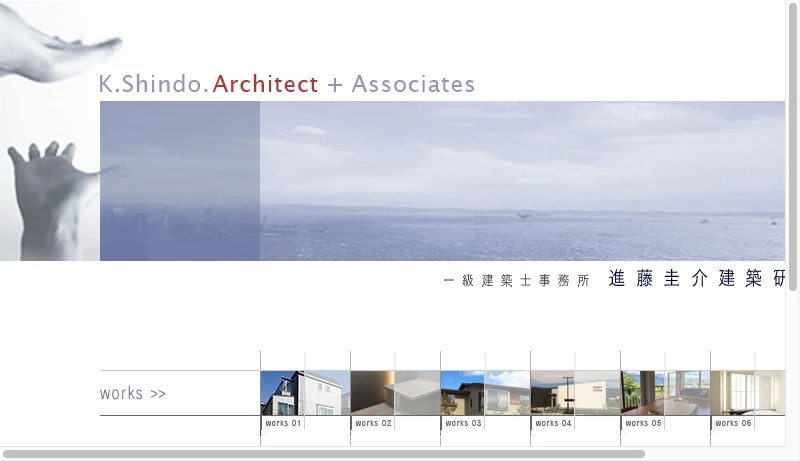Click the 'works 01' label
The image size is (800, 461).
283,423
